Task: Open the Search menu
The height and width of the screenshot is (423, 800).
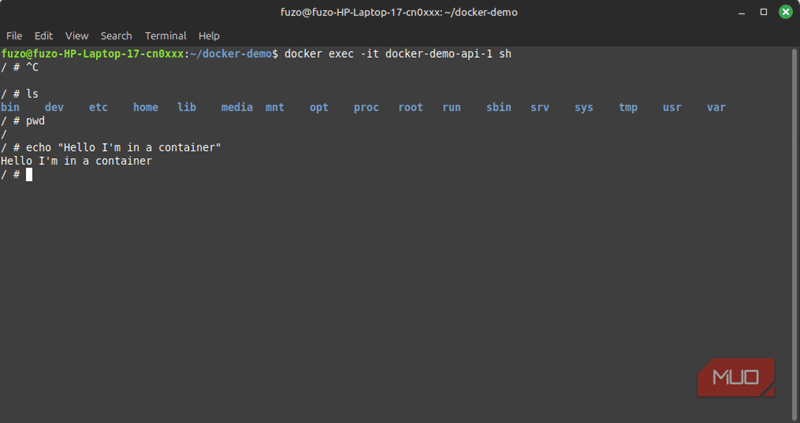Action: point(116,36)
